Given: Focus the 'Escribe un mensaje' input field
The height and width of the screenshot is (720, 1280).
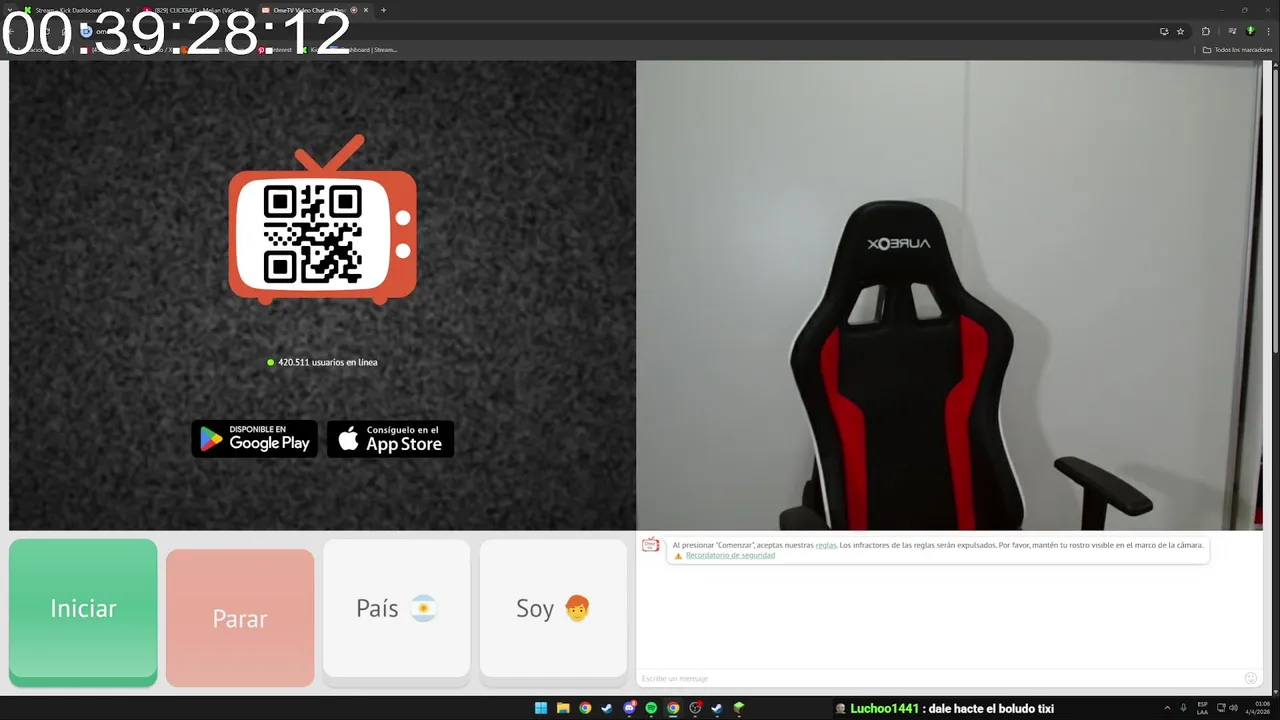Looking at the screenshot, I should [940, 678].
